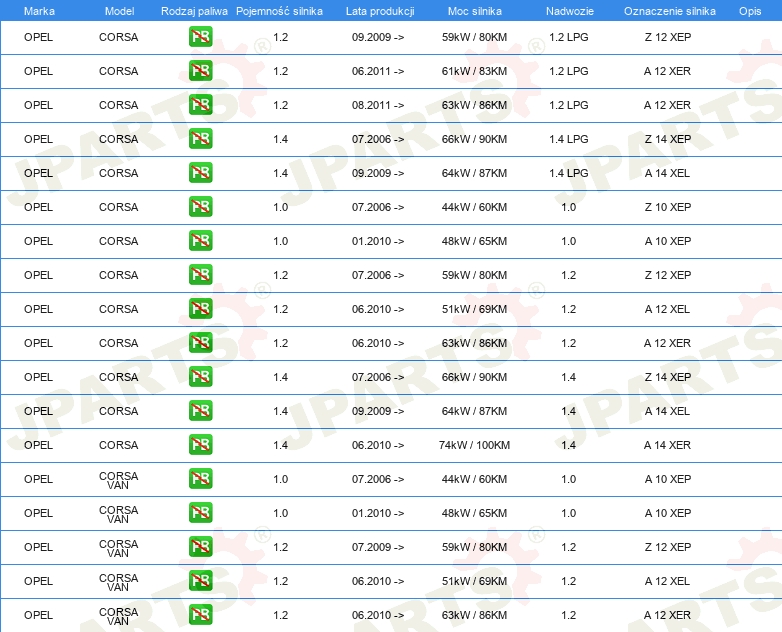Click the '08.2011 ->' production date cell
Viewport: 782px width, 632px height.
click(378, 105)
